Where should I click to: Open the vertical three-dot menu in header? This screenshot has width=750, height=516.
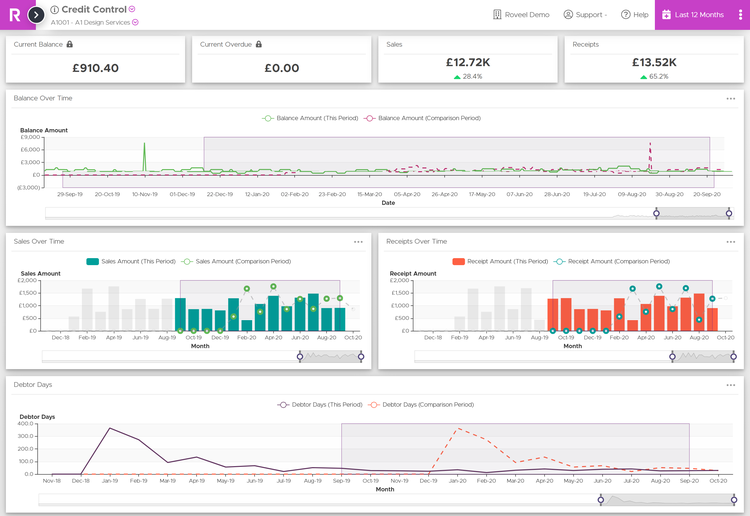click(741, 15)
